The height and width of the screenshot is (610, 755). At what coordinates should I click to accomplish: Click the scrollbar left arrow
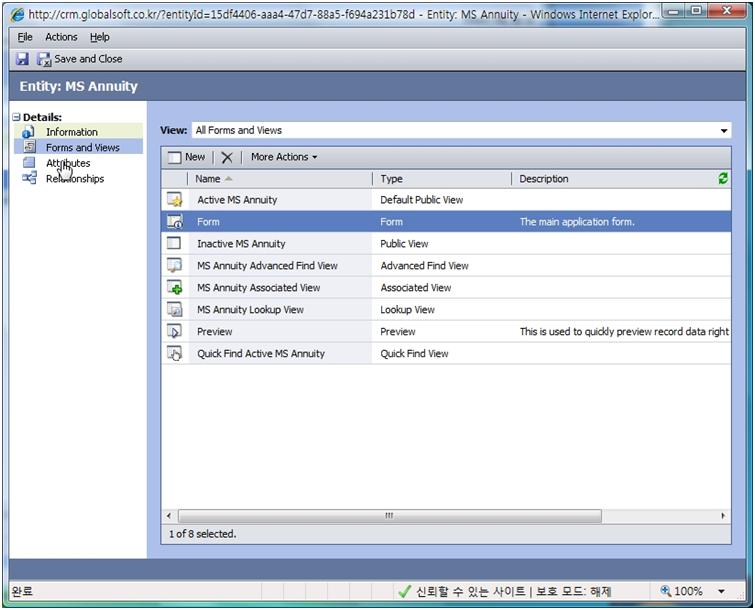pyautogui.click(x=169, y=516)
